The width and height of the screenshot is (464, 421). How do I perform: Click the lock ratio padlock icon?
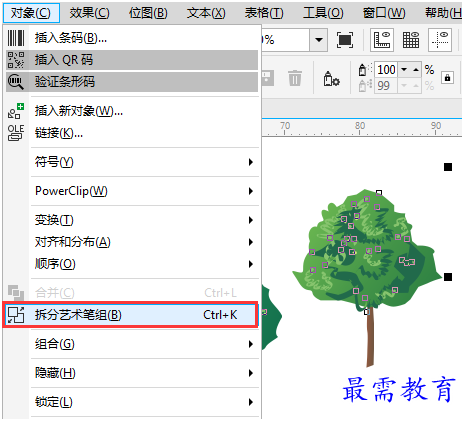(447, 78)
